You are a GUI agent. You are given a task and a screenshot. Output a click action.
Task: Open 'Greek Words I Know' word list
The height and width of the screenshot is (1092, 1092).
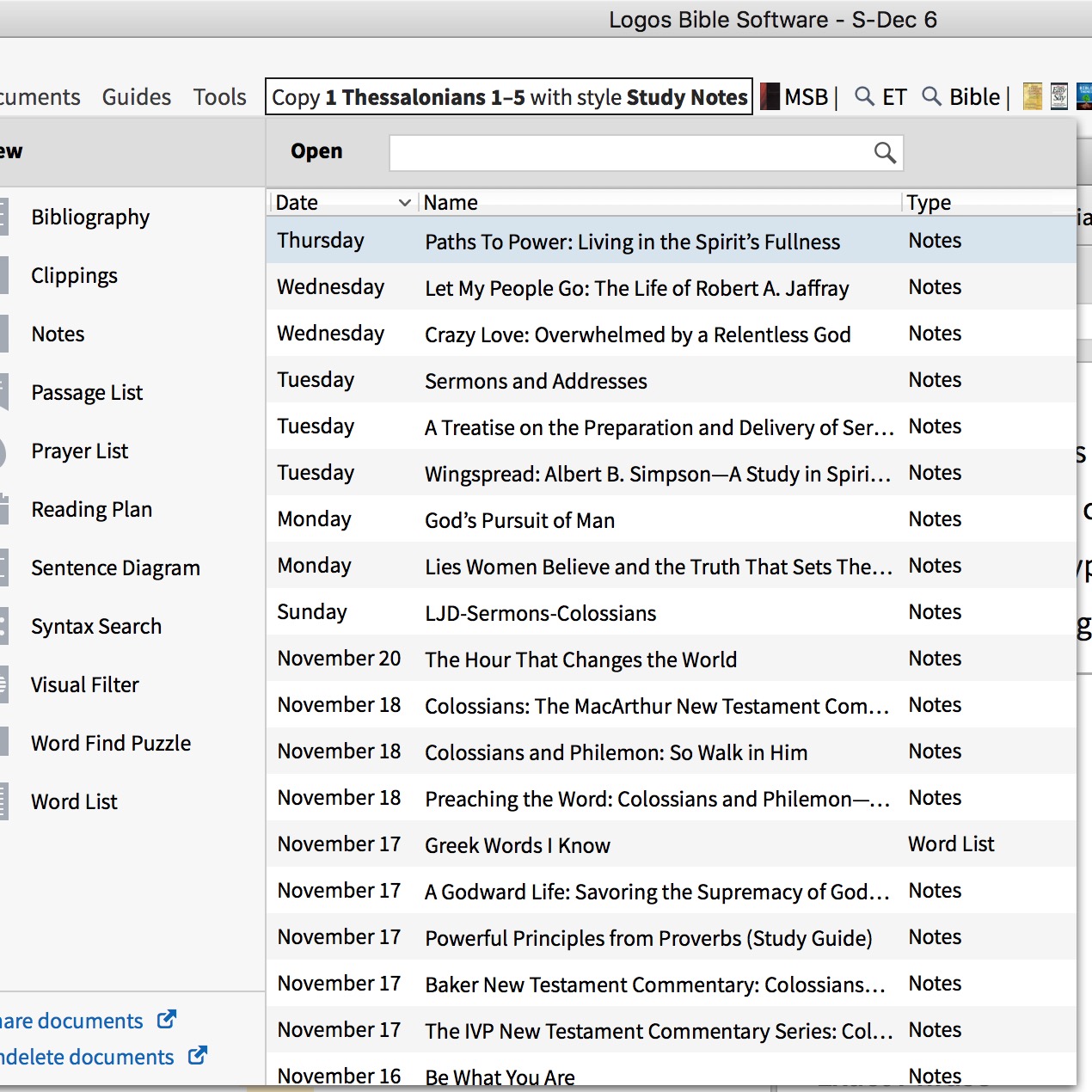[671, 844]
